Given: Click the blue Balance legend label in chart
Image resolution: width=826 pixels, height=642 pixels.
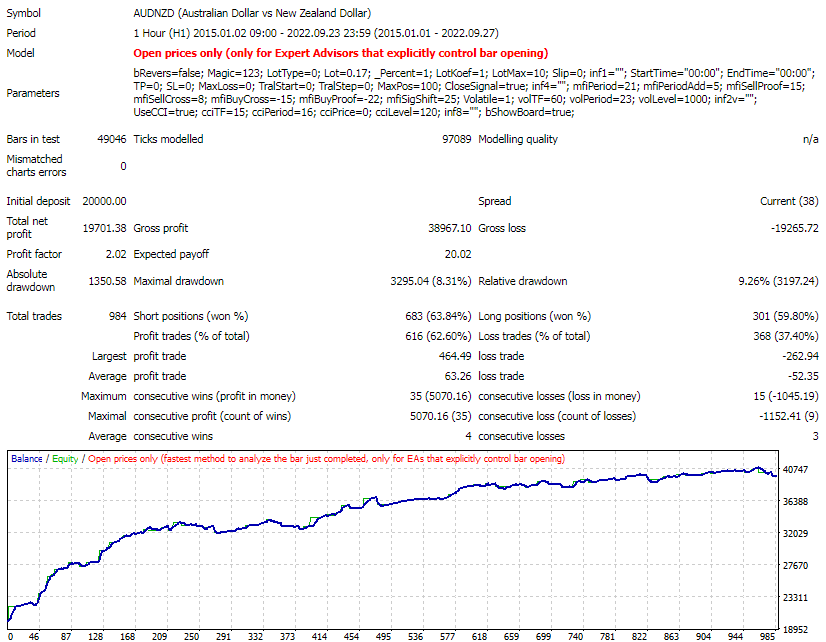Looking at the screenshot, I should [26, 459].
